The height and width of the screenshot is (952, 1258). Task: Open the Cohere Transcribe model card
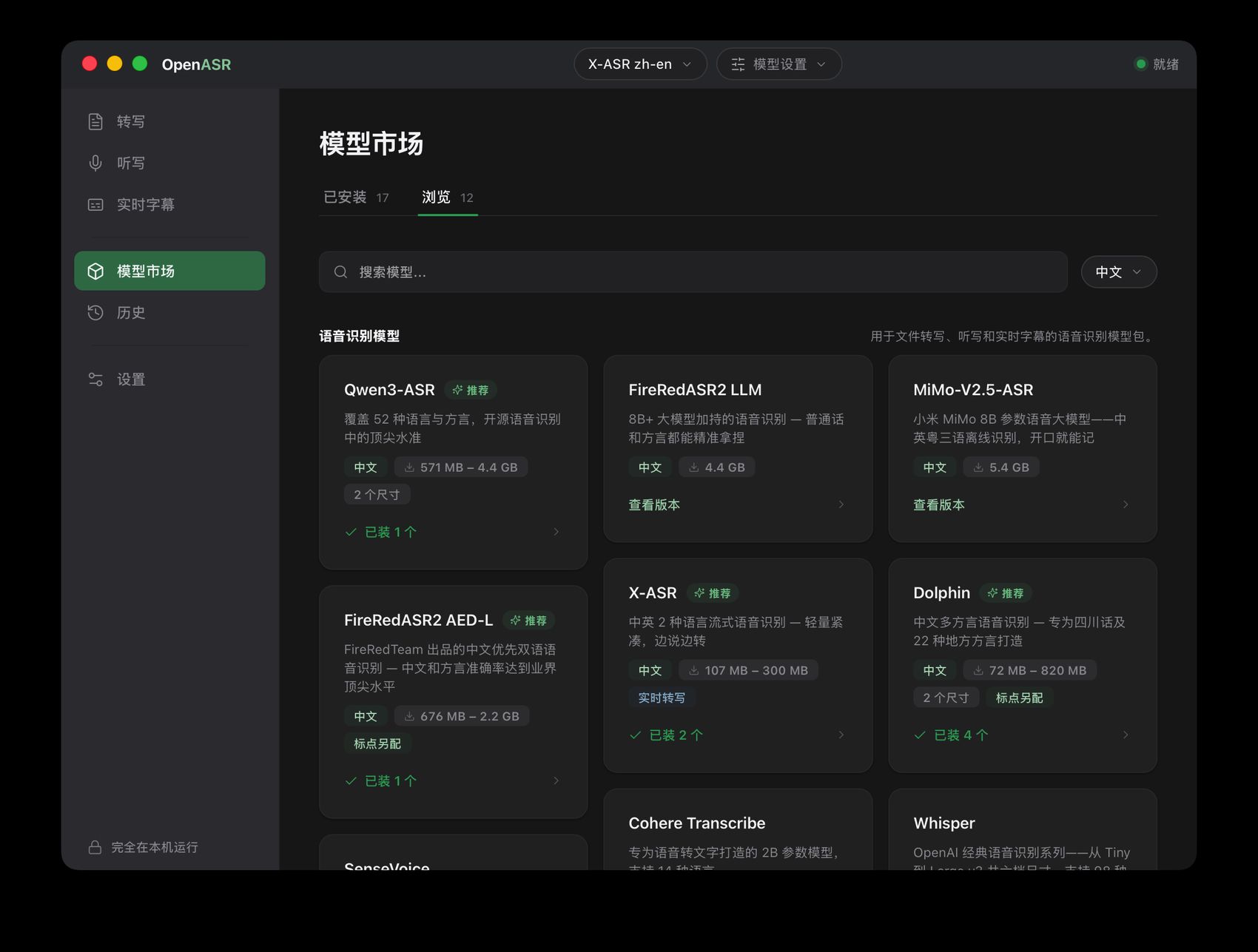738,829
